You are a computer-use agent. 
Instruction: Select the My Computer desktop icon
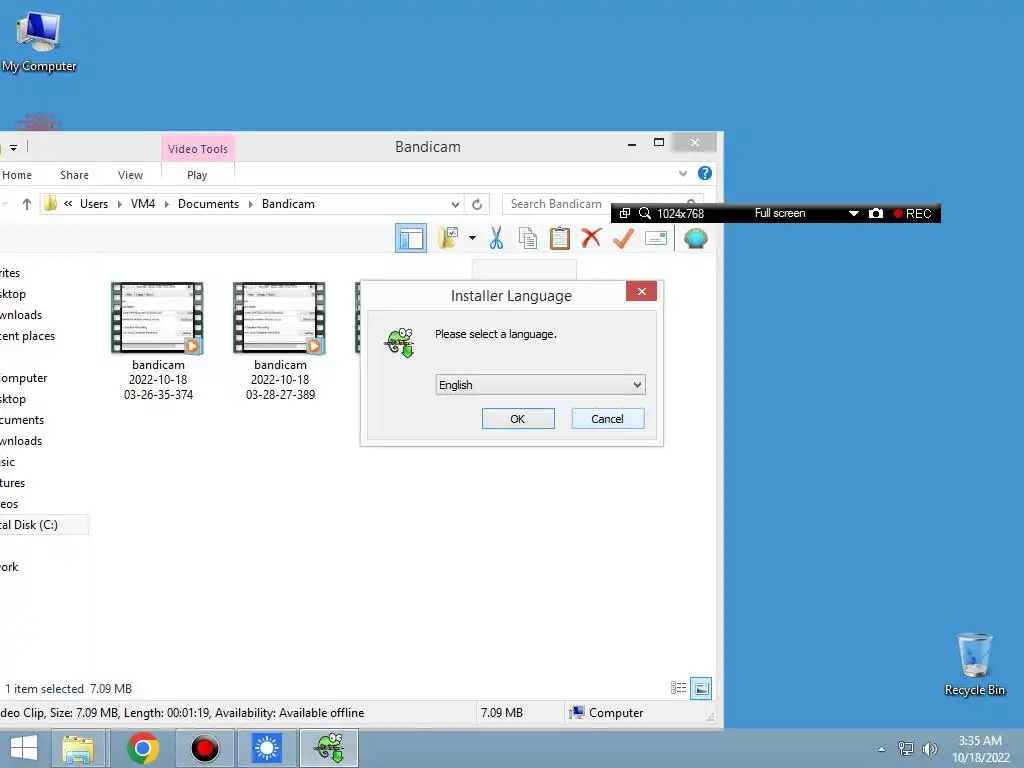coord(39,42)
